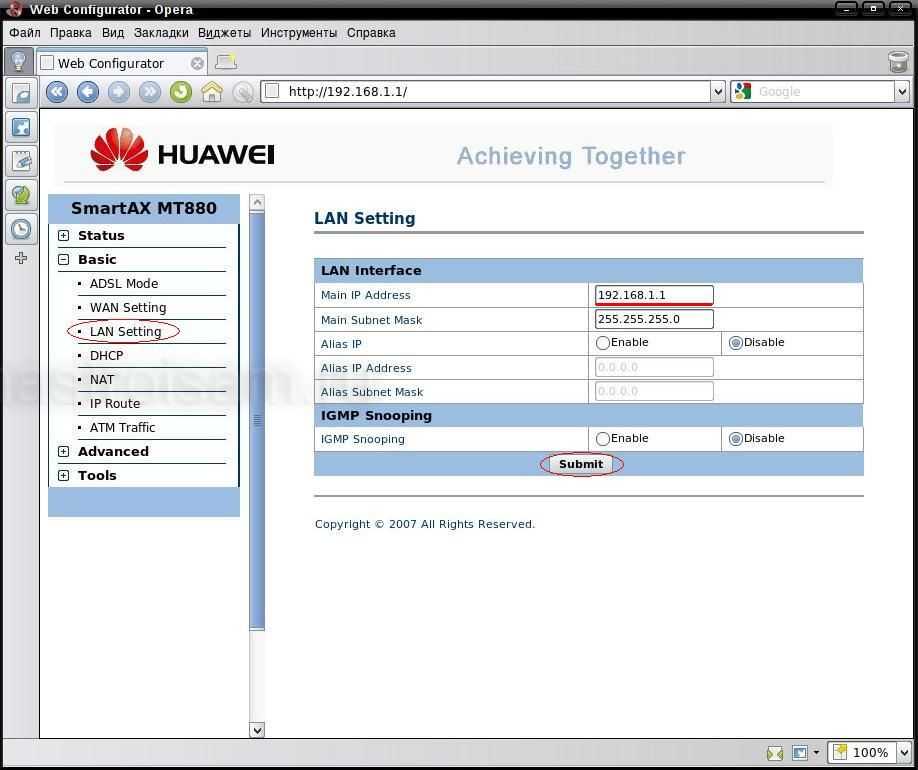This screenshot has width=918, height=770.
Task: Open the search engine dropdown arrow
Action: (x=902, y=91)
